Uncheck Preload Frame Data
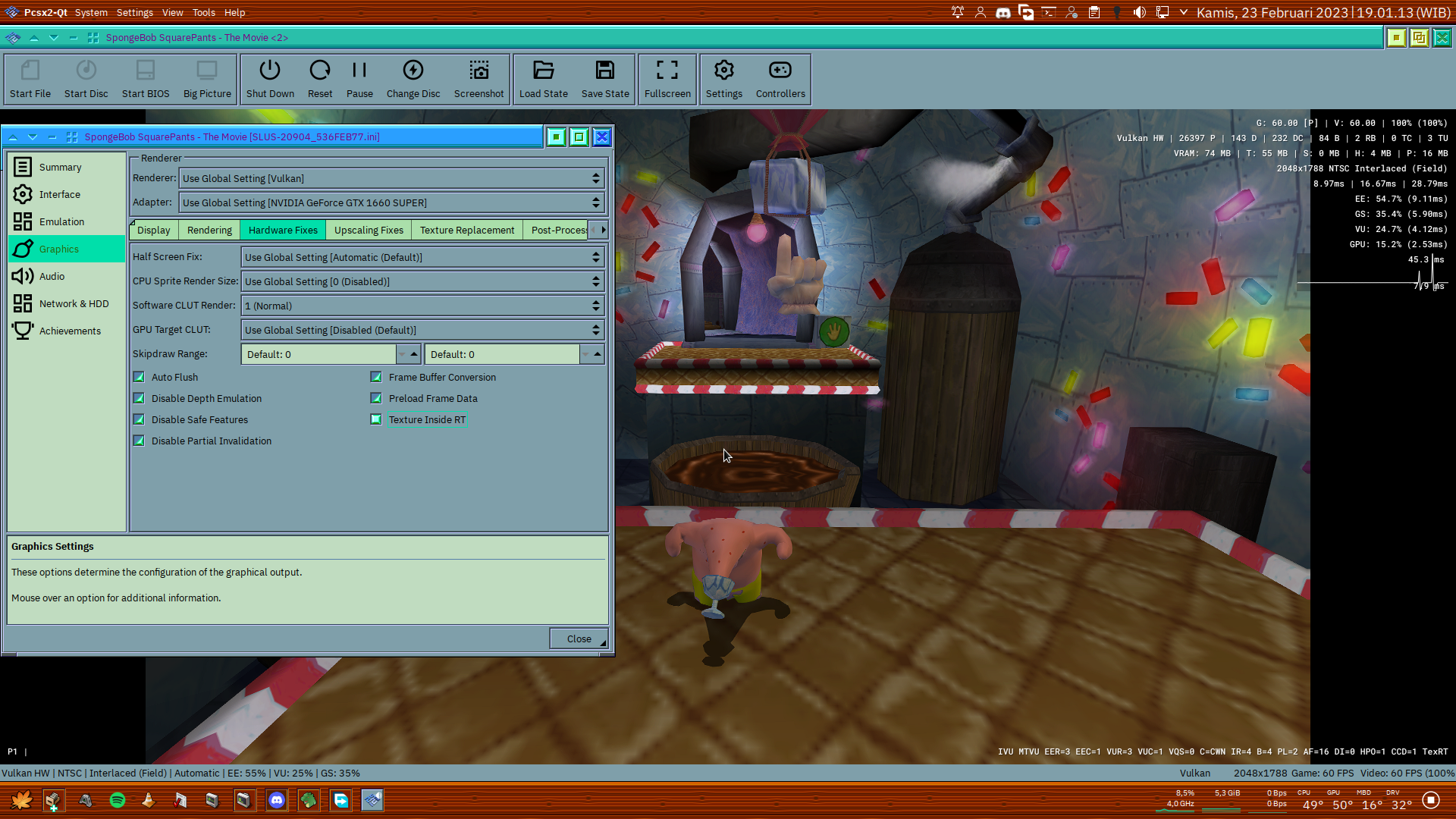 click(x=376, y=397)
